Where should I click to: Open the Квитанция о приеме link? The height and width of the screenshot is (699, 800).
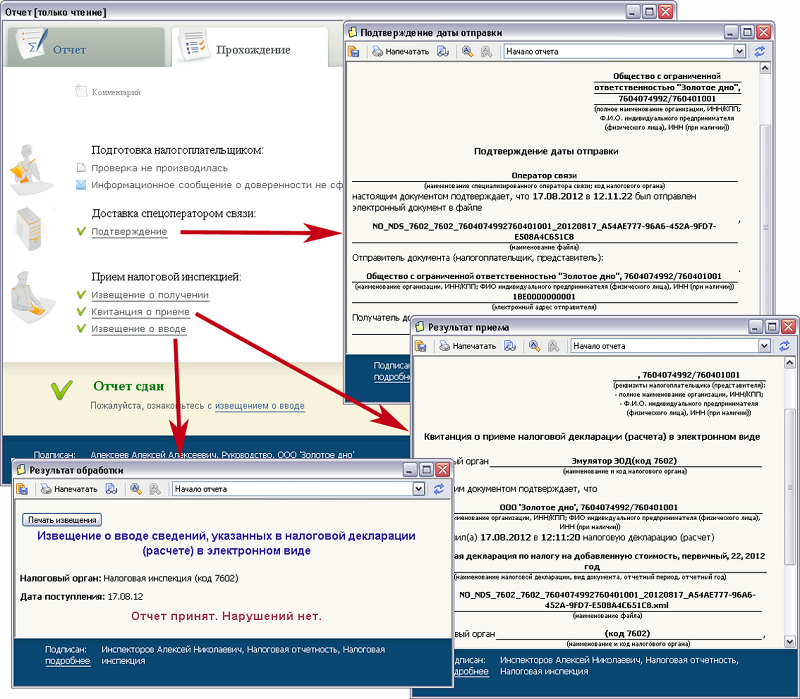(140, 312)
